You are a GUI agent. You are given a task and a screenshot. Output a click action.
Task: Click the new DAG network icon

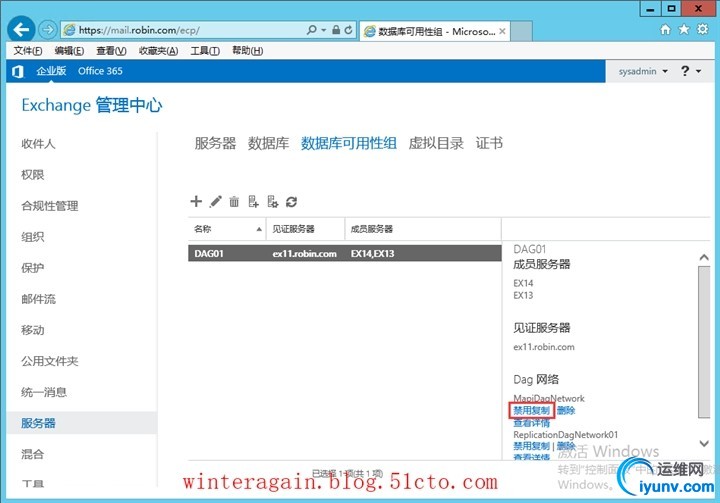point(273,201)
